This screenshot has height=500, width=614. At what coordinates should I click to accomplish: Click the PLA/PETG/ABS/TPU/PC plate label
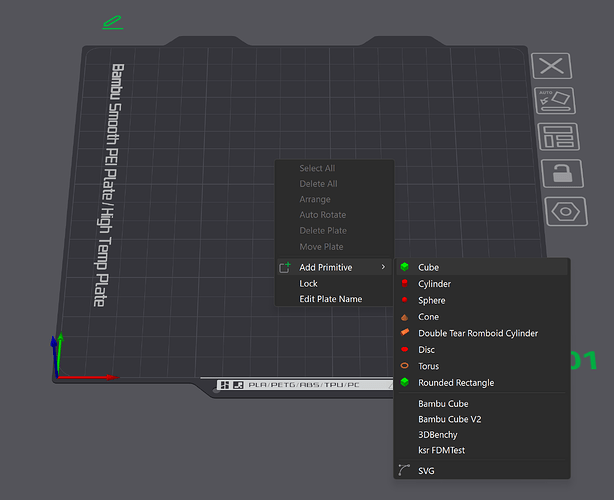304,385
